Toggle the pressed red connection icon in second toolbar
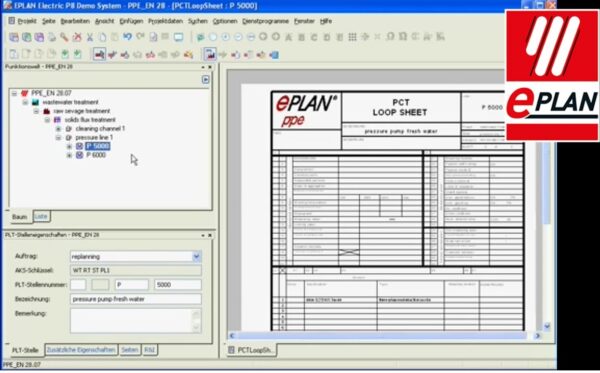Image resolution: width=600 pixels, height=373 pixels. [99, 54]
